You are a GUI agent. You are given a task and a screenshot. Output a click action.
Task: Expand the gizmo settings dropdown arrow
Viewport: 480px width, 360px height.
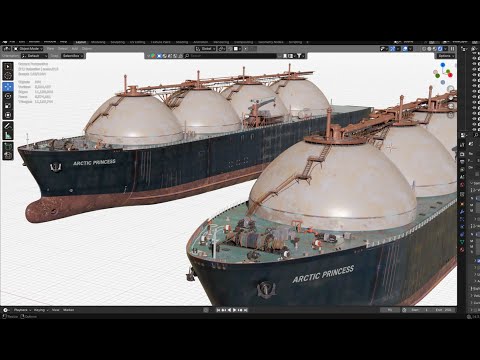tap(398, 49)
